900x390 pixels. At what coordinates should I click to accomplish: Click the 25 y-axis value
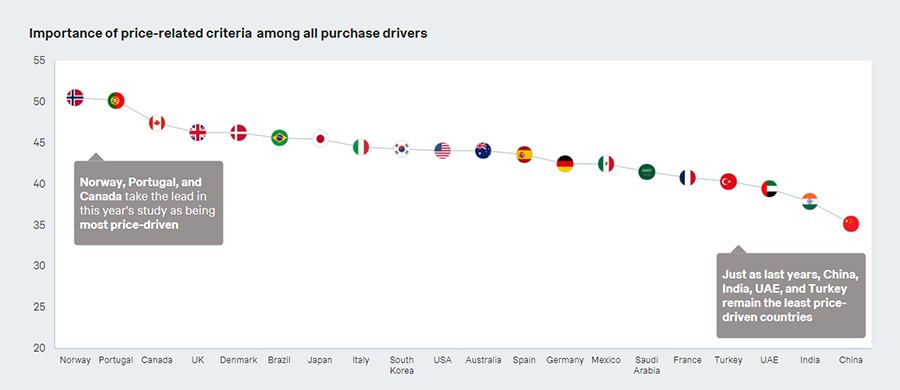pyautogui.click(x=39, y=307)
